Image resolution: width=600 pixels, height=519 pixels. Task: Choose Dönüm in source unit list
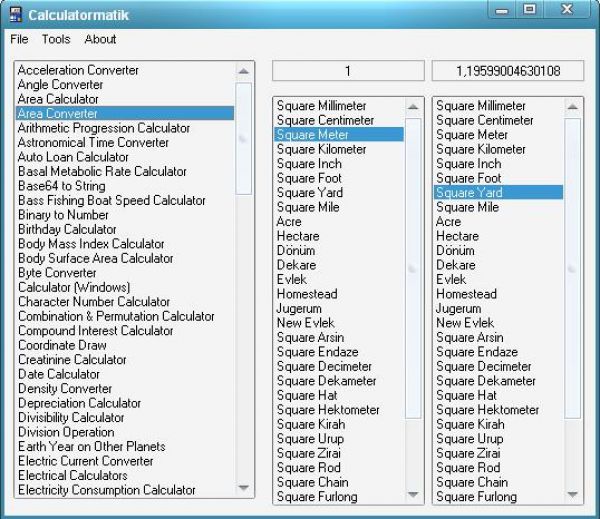339,251
